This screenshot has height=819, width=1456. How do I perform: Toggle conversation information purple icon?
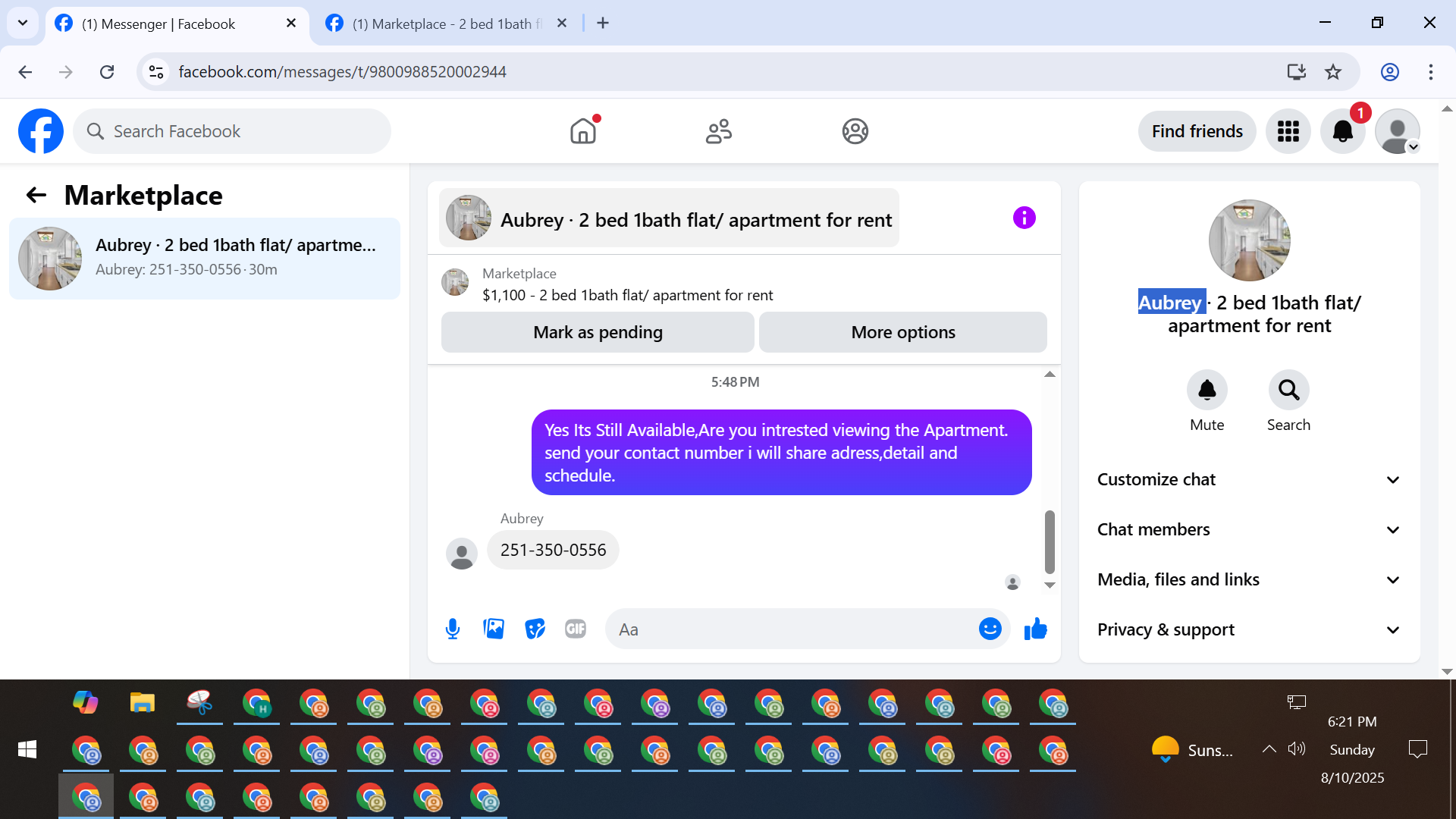pyautogui.click(x=1024, y=218)
